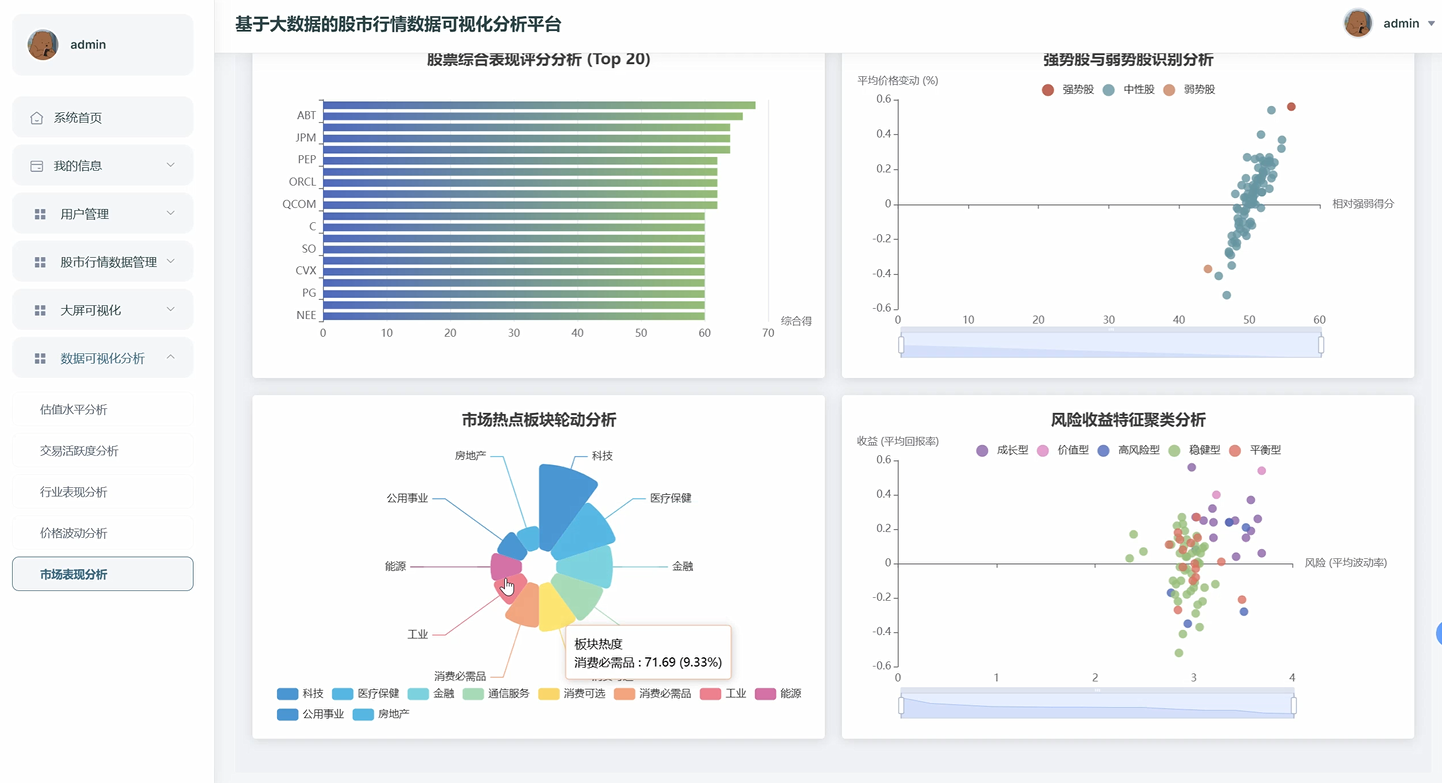Click the 风险收益特征聚类分析 chart title
Viewport: 1442px width, 783px height.
1128,420
